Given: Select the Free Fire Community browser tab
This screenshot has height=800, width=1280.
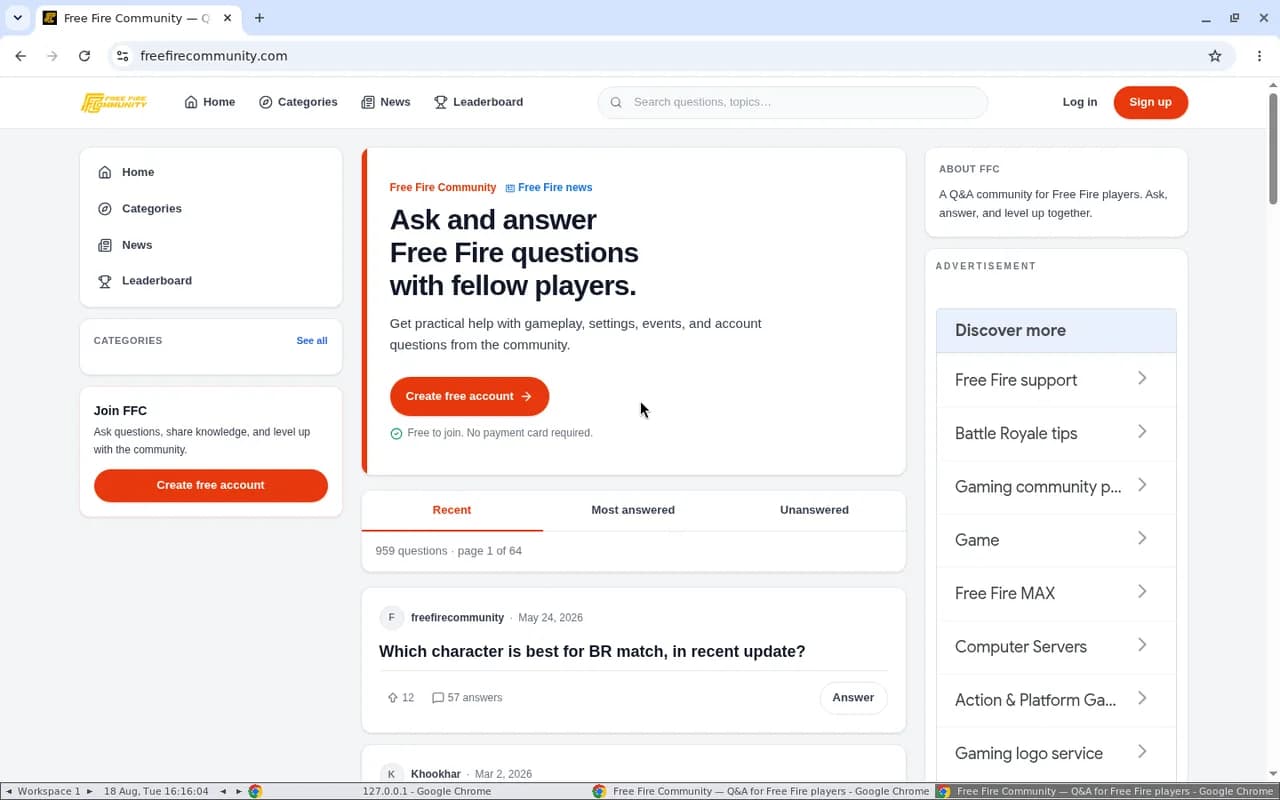Looking at the screenshot, I should pyautogui.click(x=137, y=18).
